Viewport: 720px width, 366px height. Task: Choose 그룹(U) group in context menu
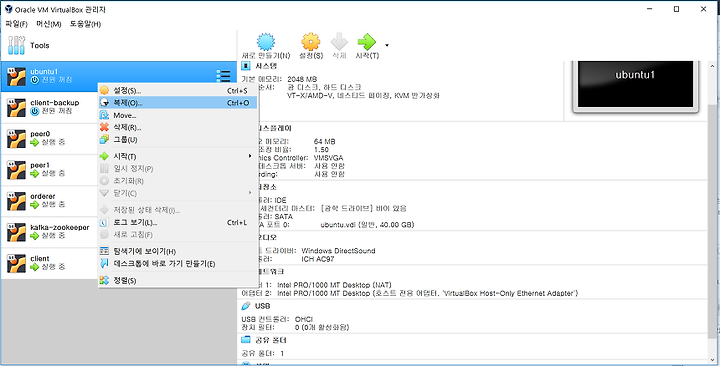[177, 139]
